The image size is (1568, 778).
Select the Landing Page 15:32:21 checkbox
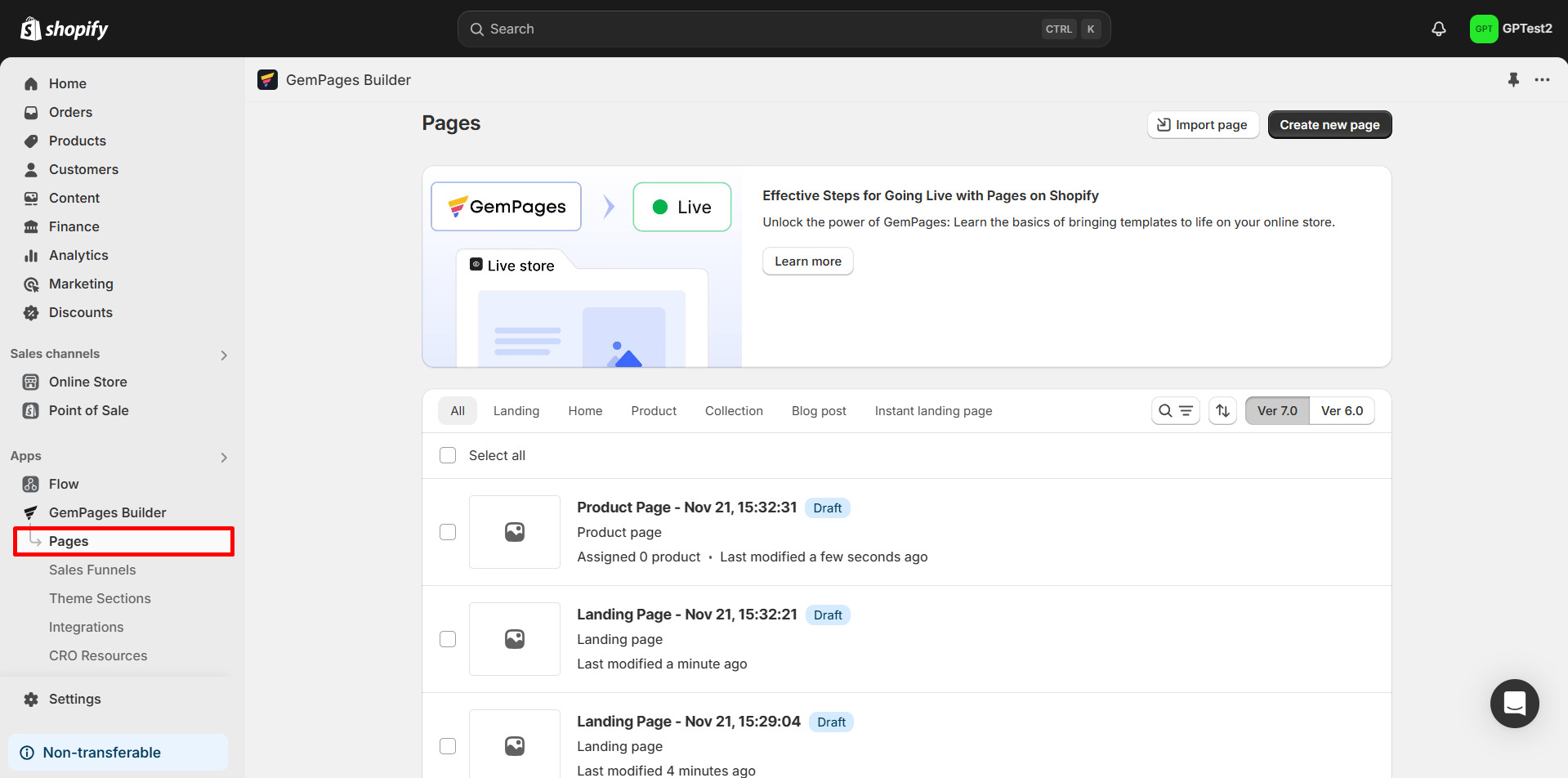click(x=448, y=639)
